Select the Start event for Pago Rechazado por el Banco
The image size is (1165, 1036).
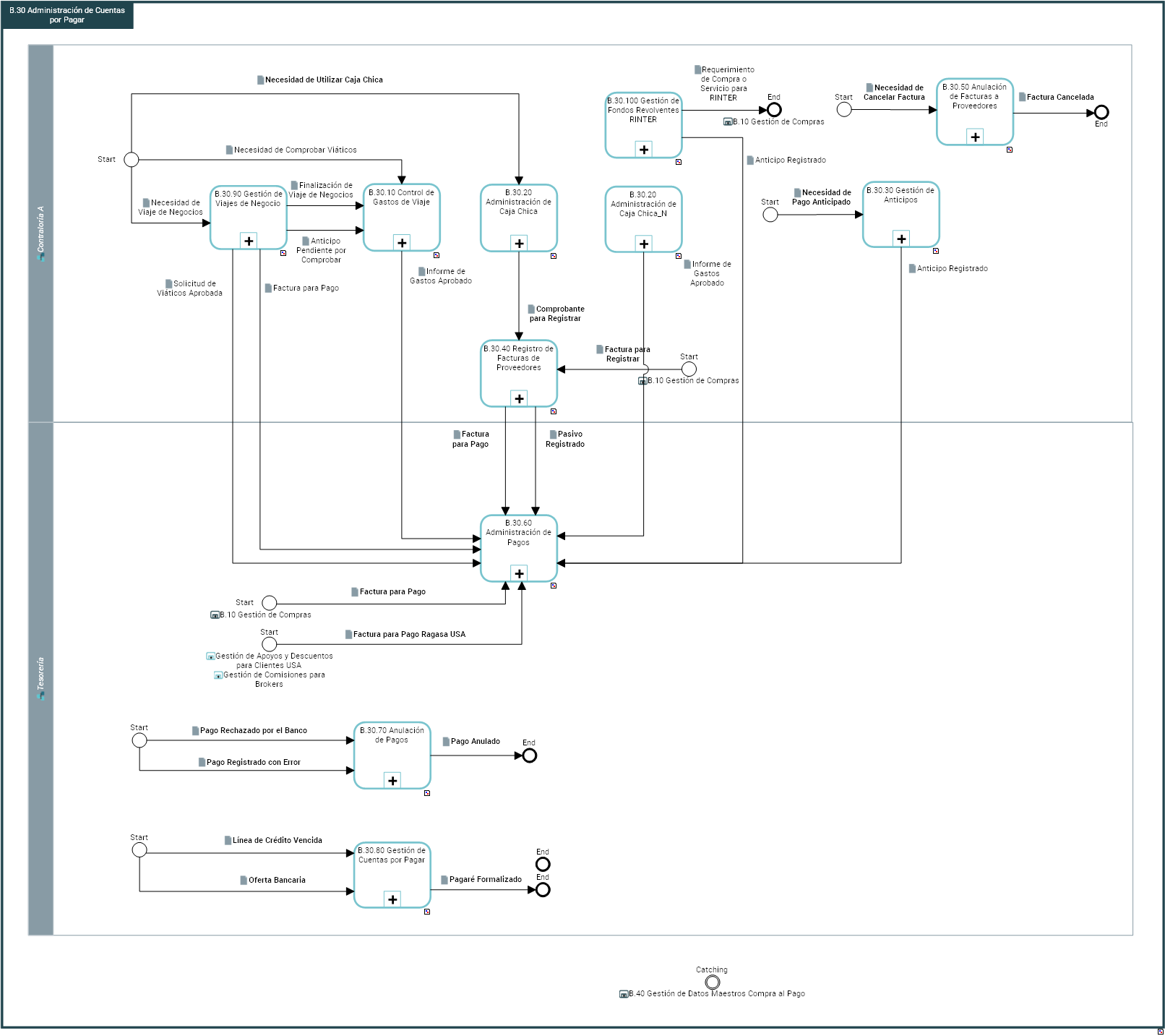click(139, 740)
